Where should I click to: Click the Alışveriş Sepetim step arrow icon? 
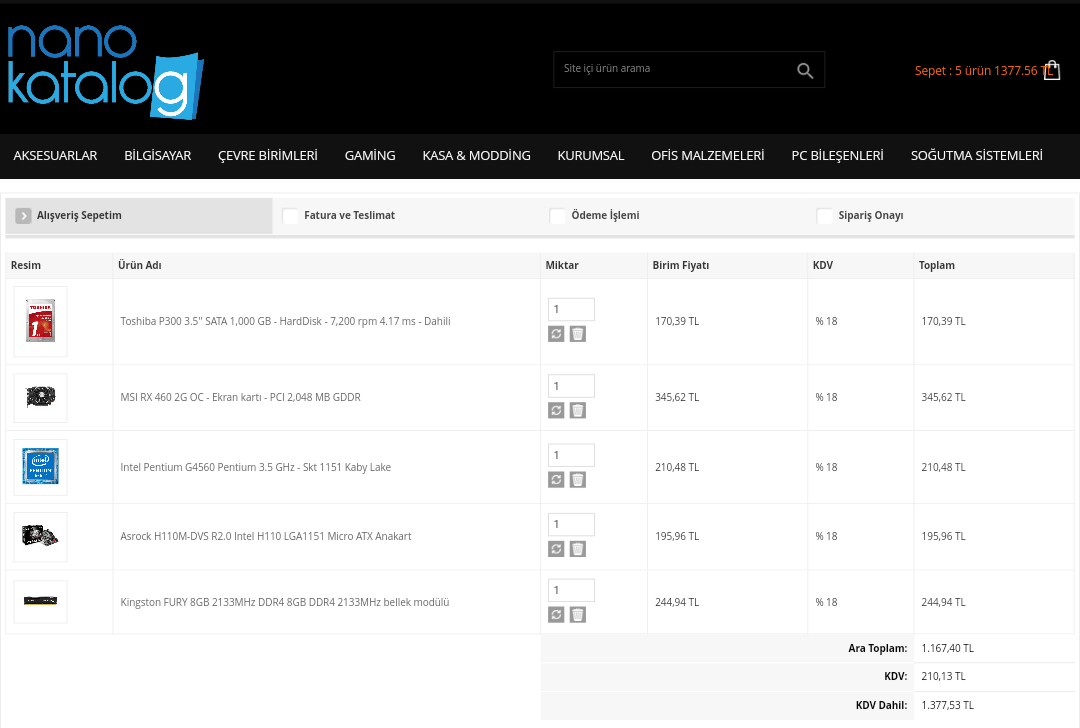23,216
